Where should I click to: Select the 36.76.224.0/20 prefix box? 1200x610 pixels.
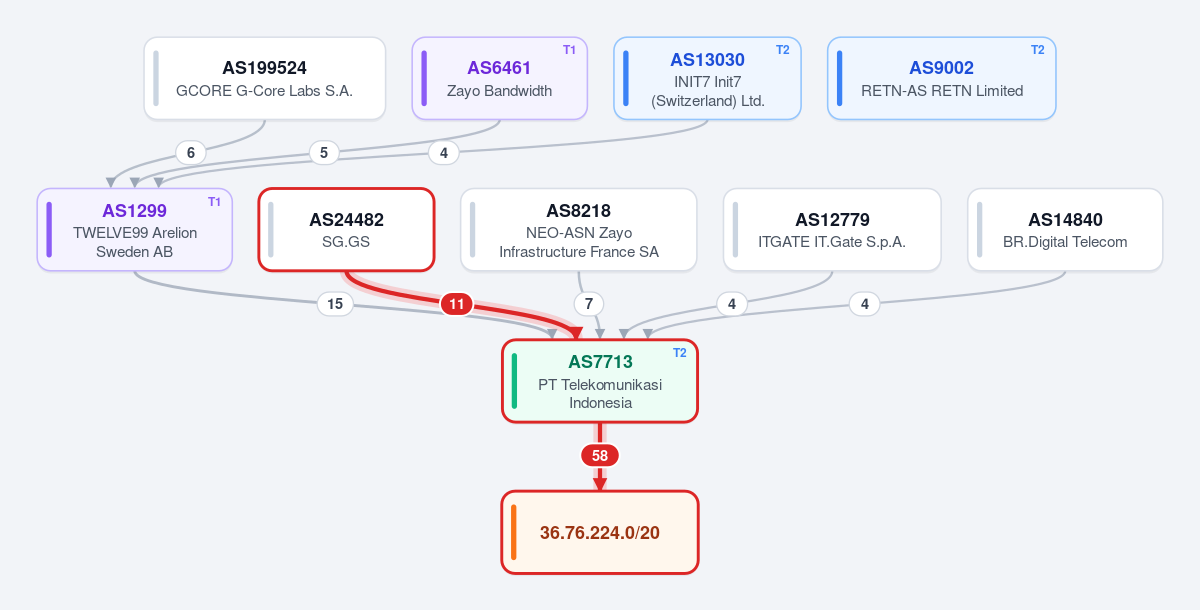tap(600, 532)
